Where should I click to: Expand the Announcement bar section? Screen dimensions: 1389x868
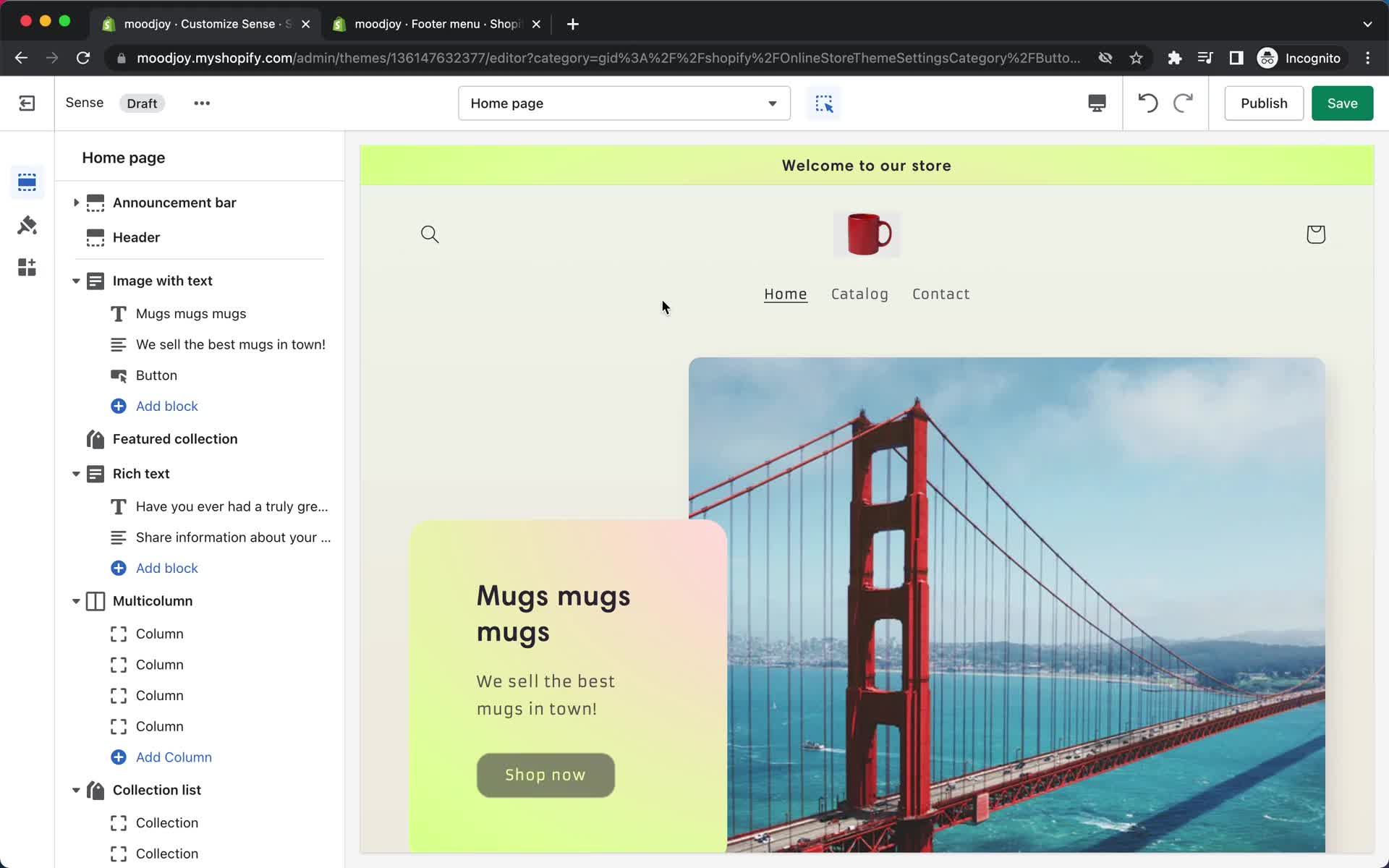click(x=77, y=203)
